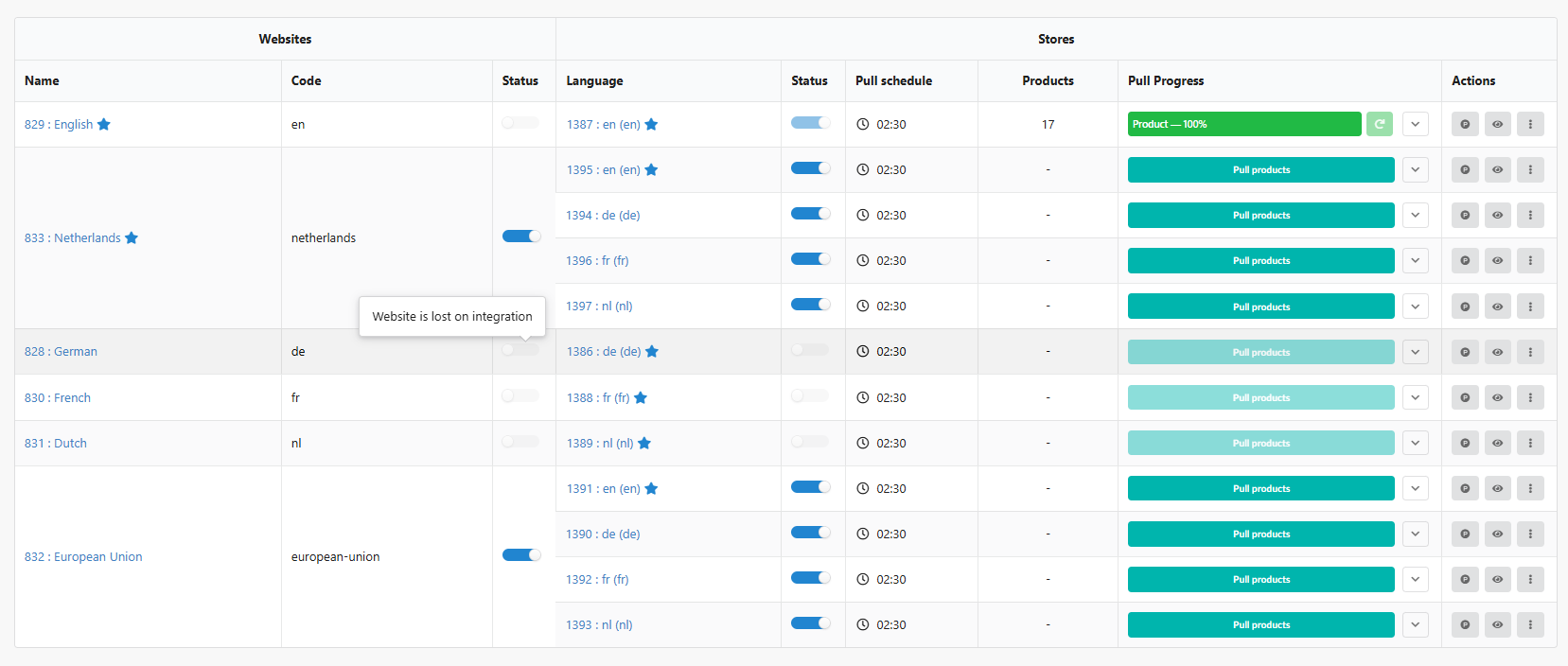1568x666 pixels.
Task: Click the circled P icon for store 1393
Action: 1465,624
